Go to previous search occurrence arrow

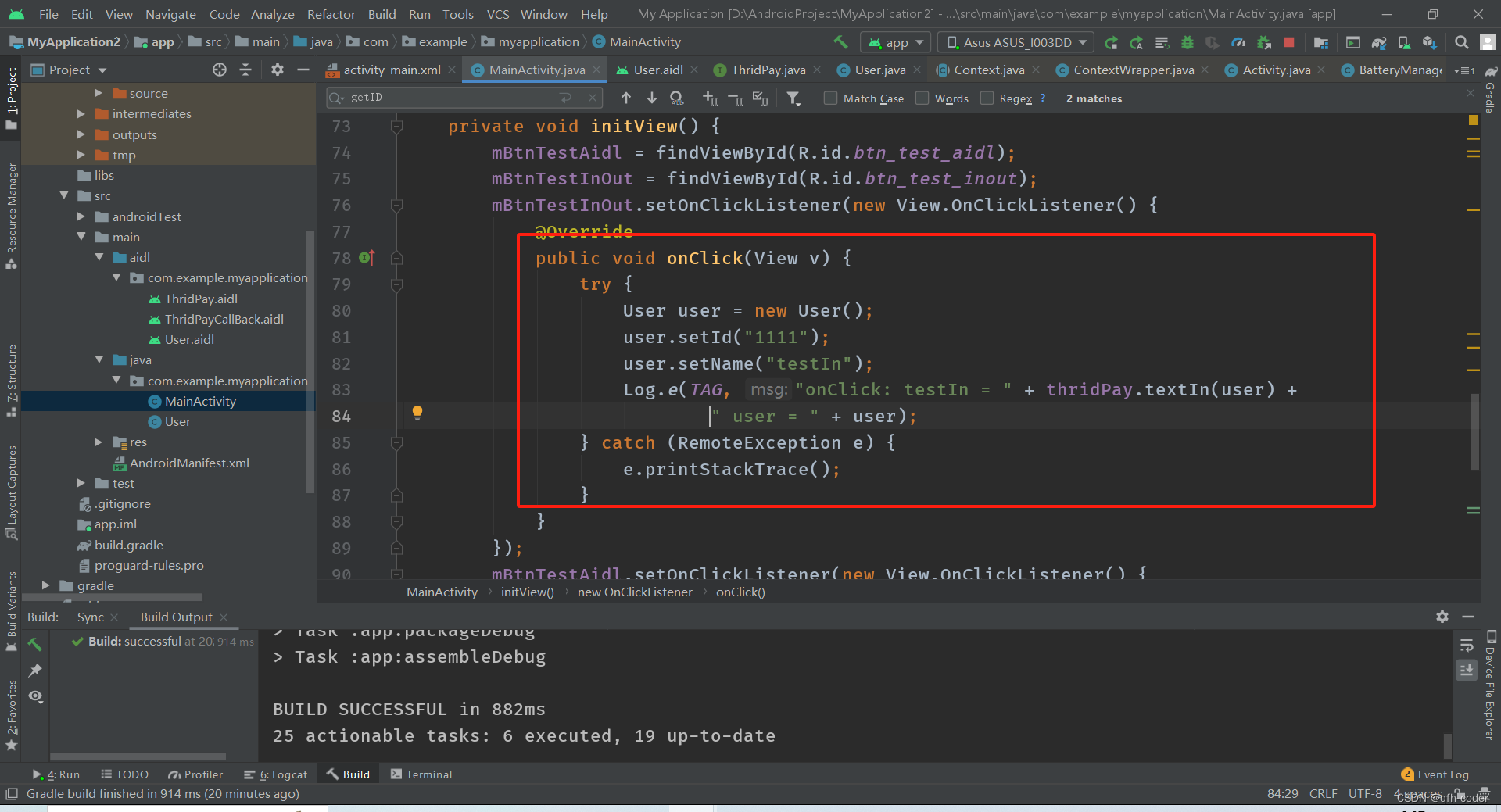coord(626,98)
